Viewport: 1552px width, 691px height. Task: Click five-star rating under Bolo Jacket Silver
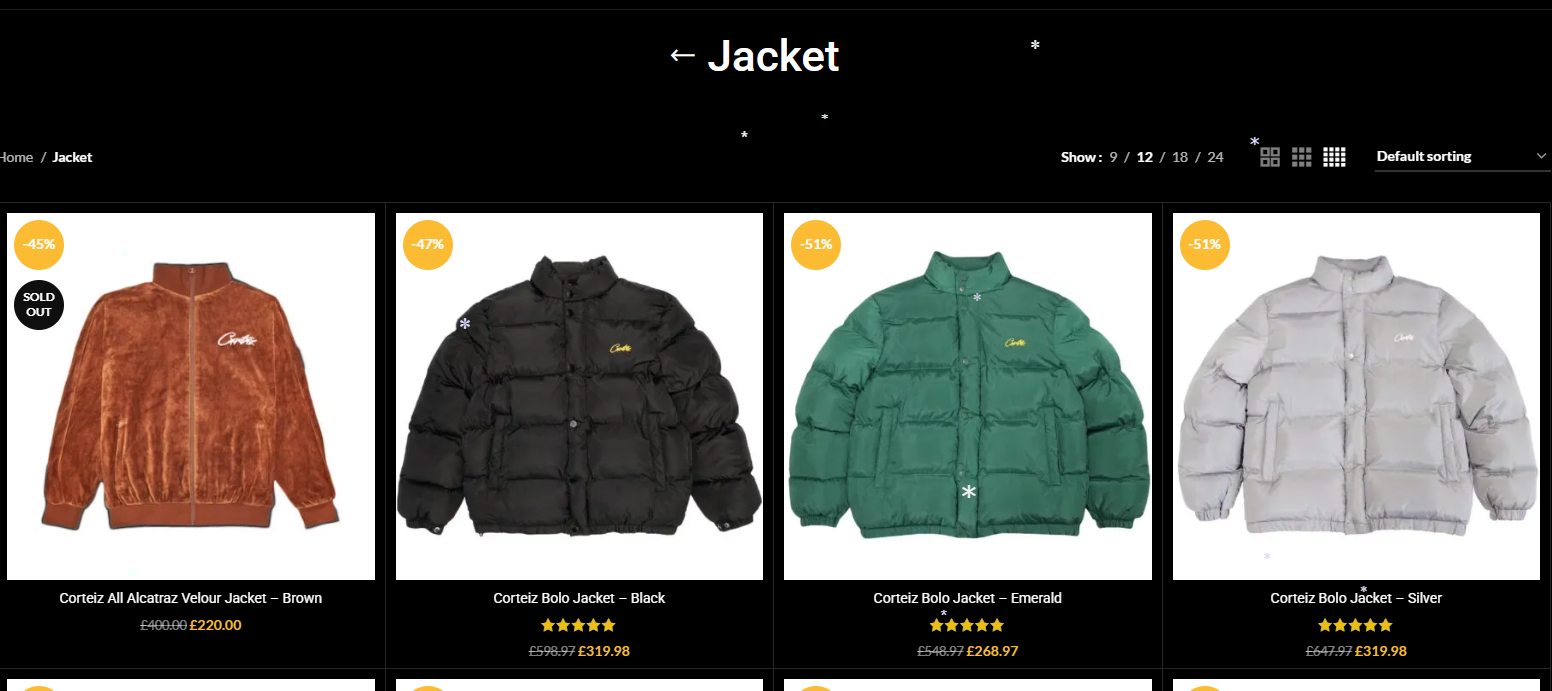[1355, 626]
